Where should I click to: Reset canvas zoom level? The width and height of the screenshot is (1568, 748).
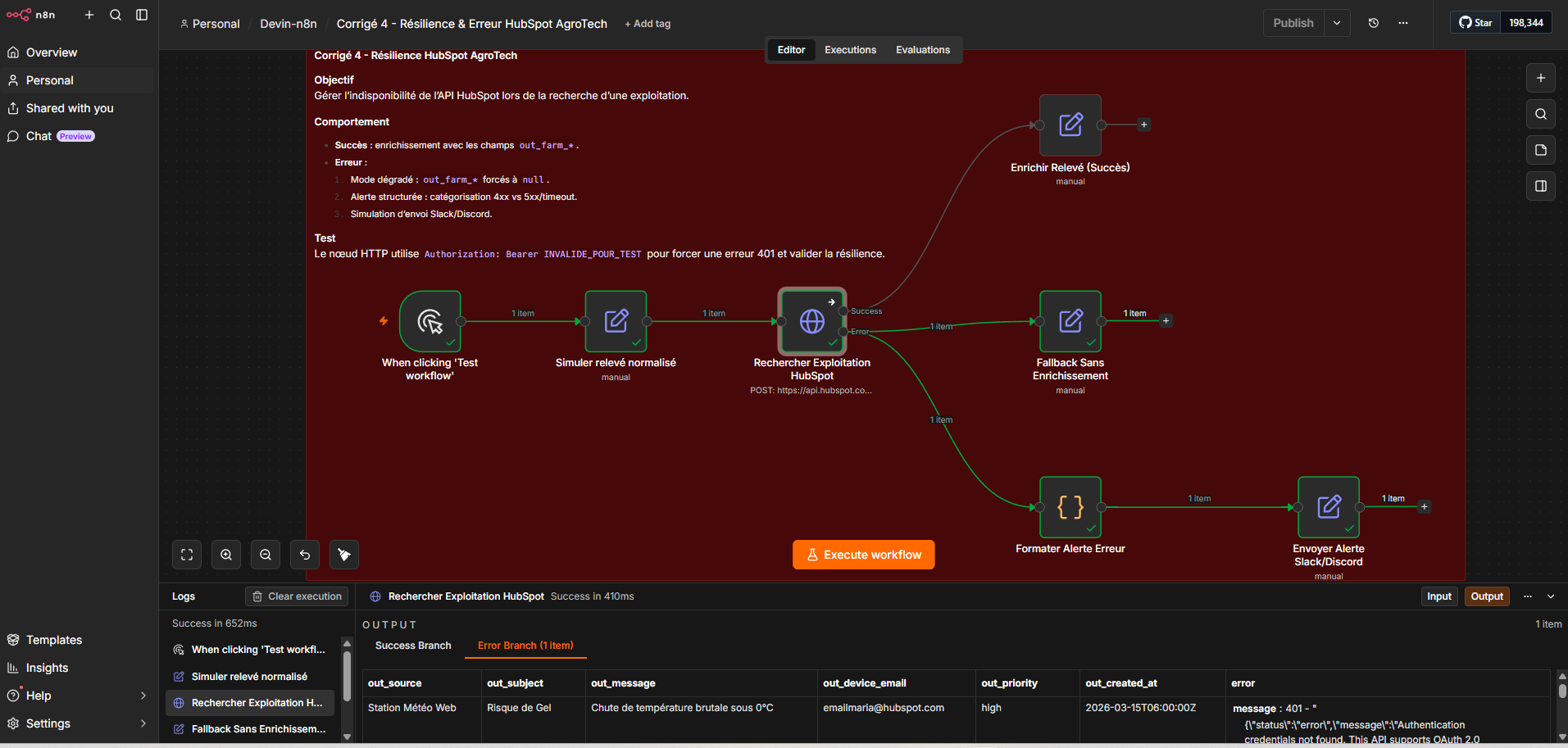coord(305,555)
